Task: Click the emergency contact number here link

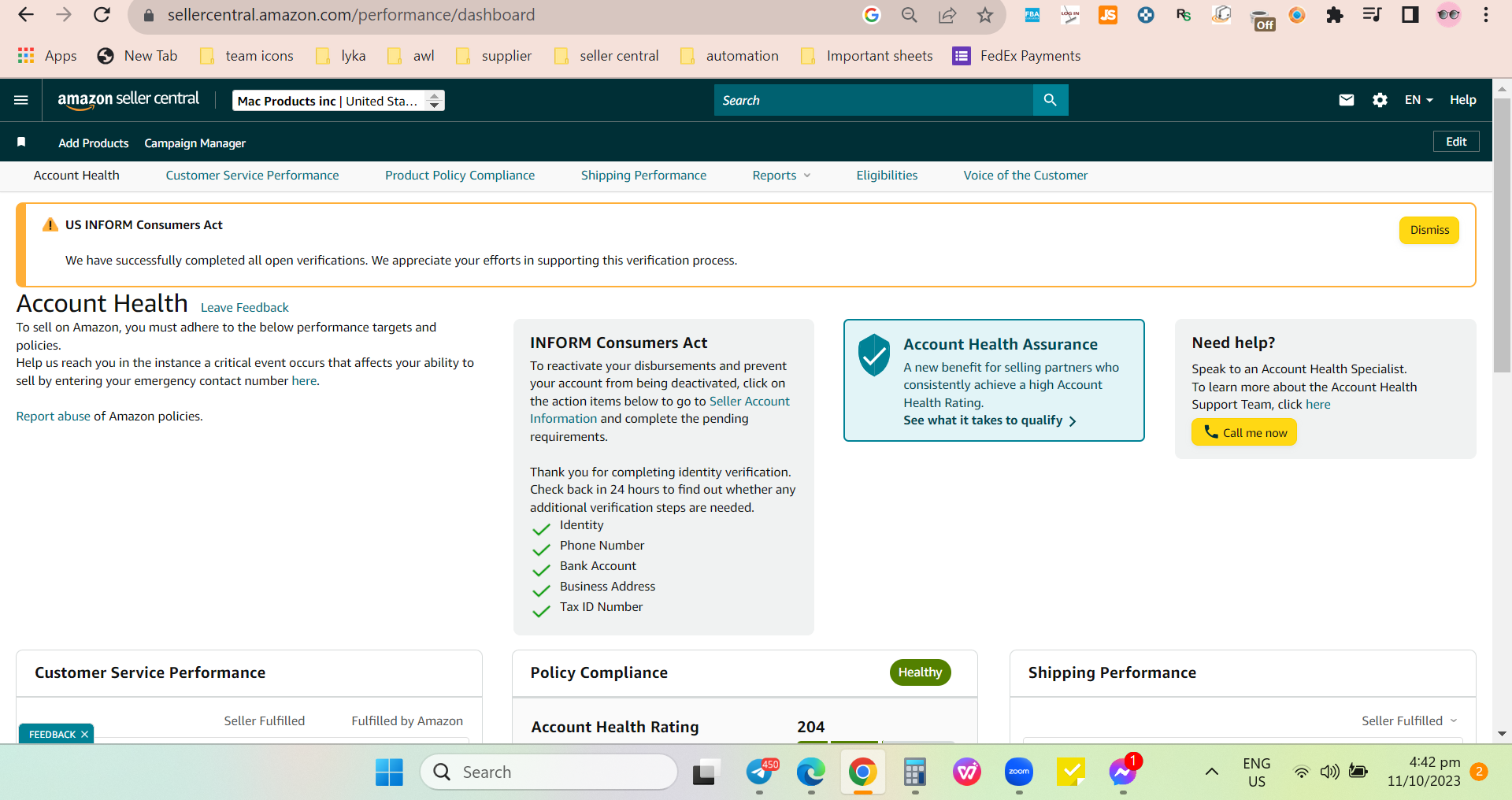Action: [304, 381]
